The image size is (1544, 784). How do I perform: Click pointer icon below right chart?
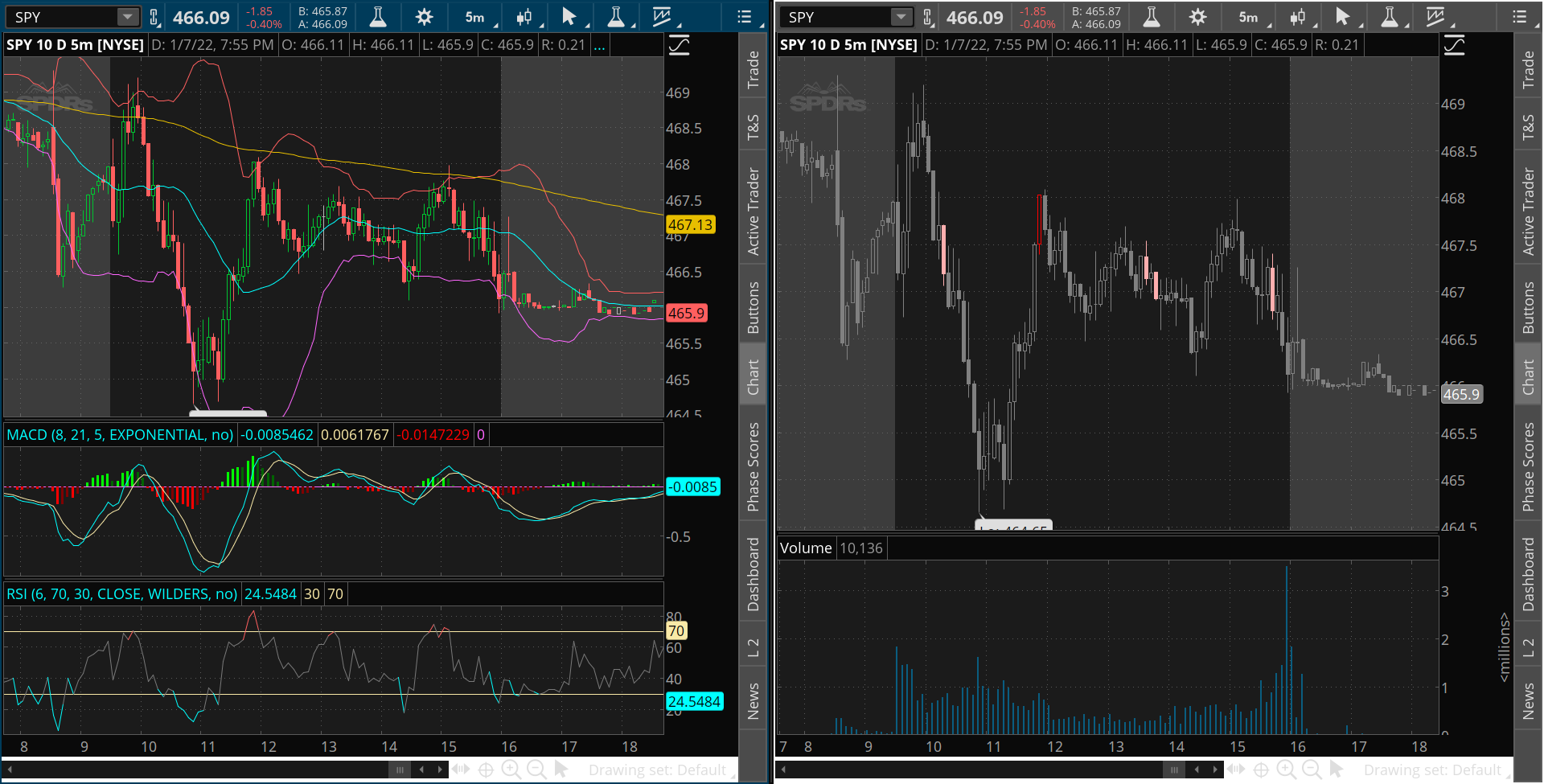[1337, 770]
